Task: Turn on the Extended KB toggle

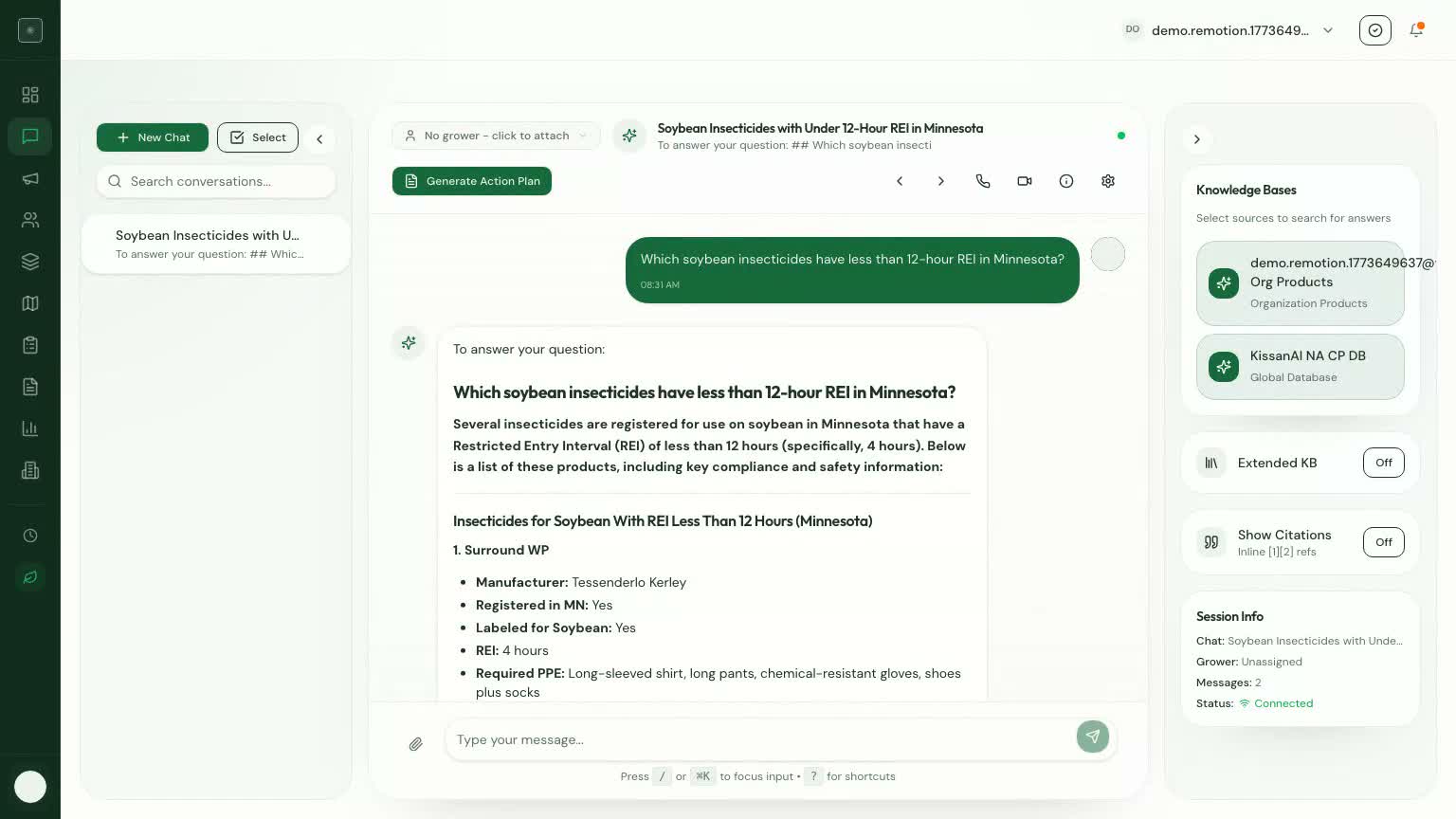Action: click(1383, 463)
